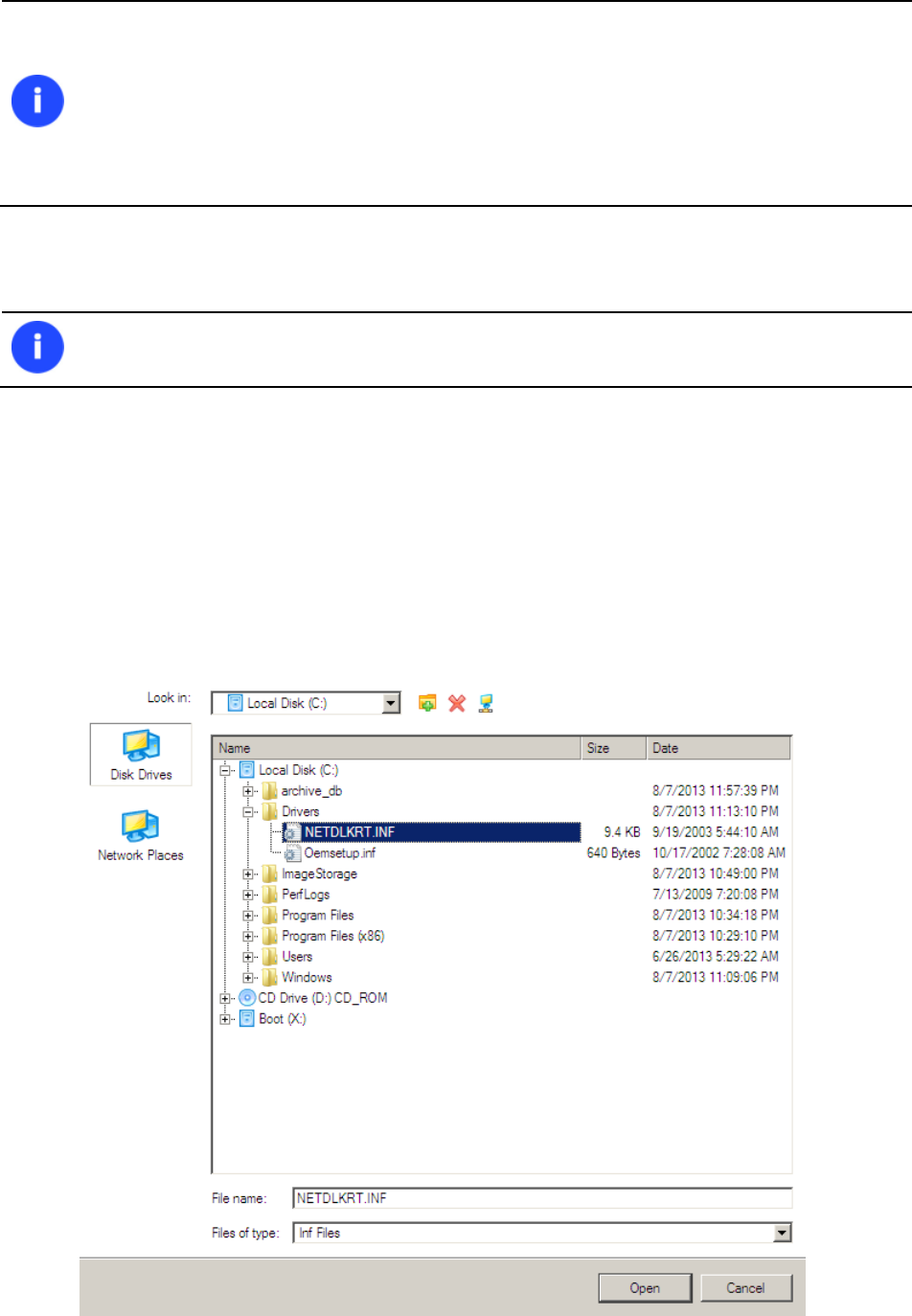Sort by Size column header

click(x=613, y=748)
